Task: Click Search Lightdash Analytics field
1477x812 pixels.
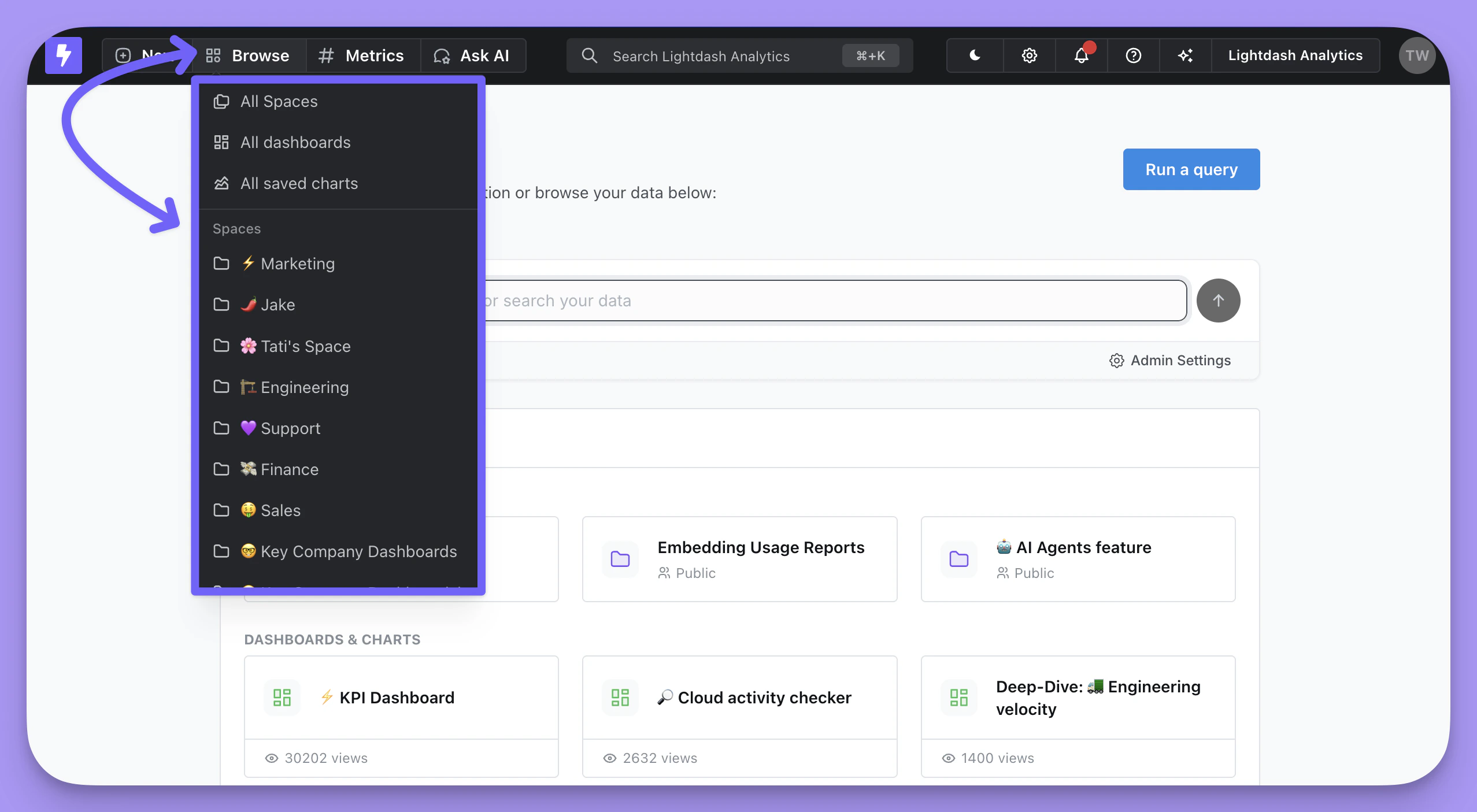Action: (x=701, y=56)
